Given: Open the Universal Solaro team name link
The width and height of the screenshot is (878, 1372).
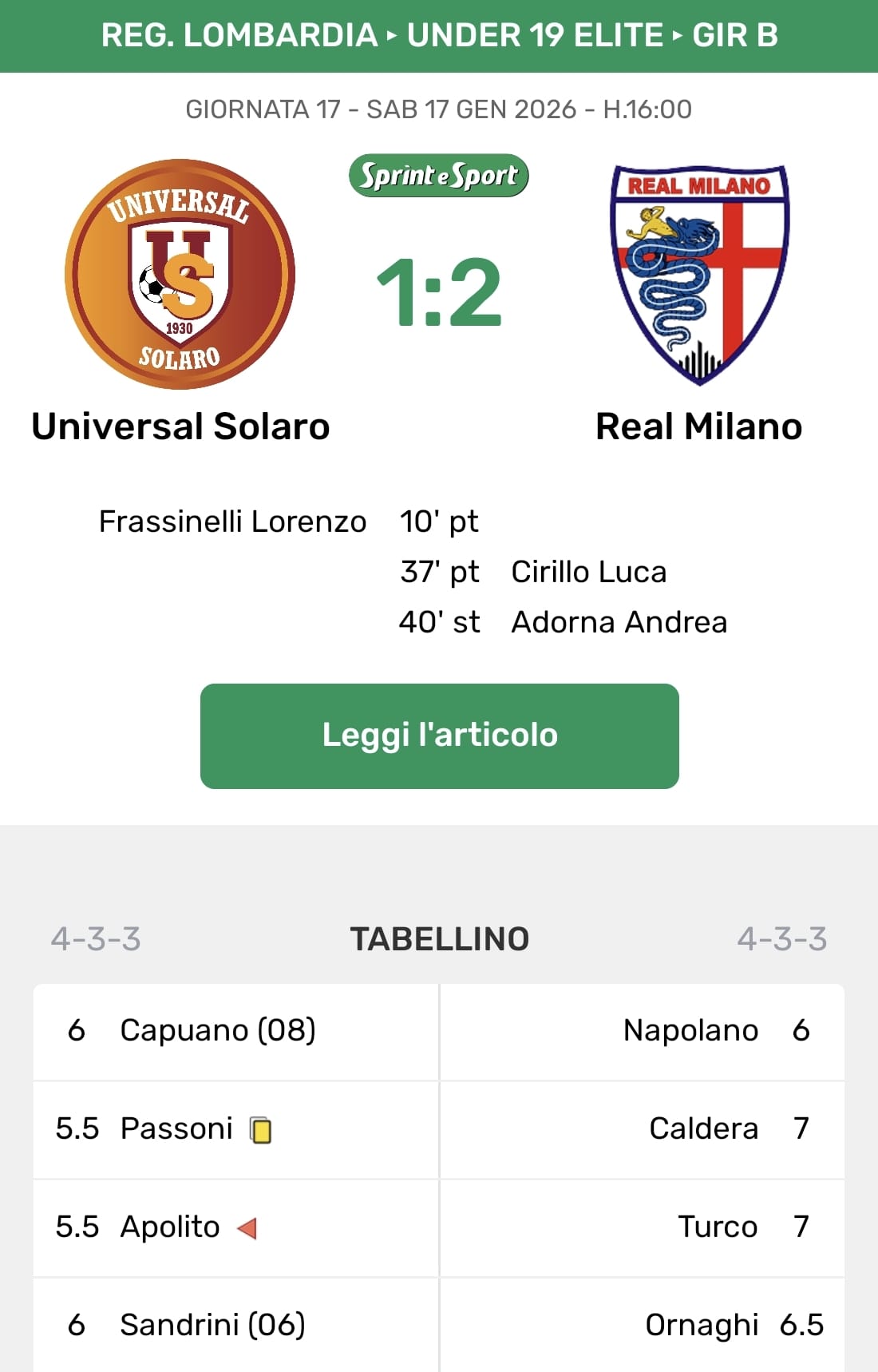Looking at the screenshot, I should click(x=180, y=426).
